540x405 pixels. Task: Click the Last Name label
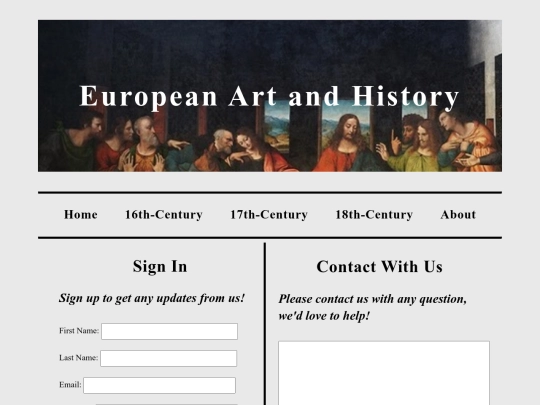coord(79,358)
